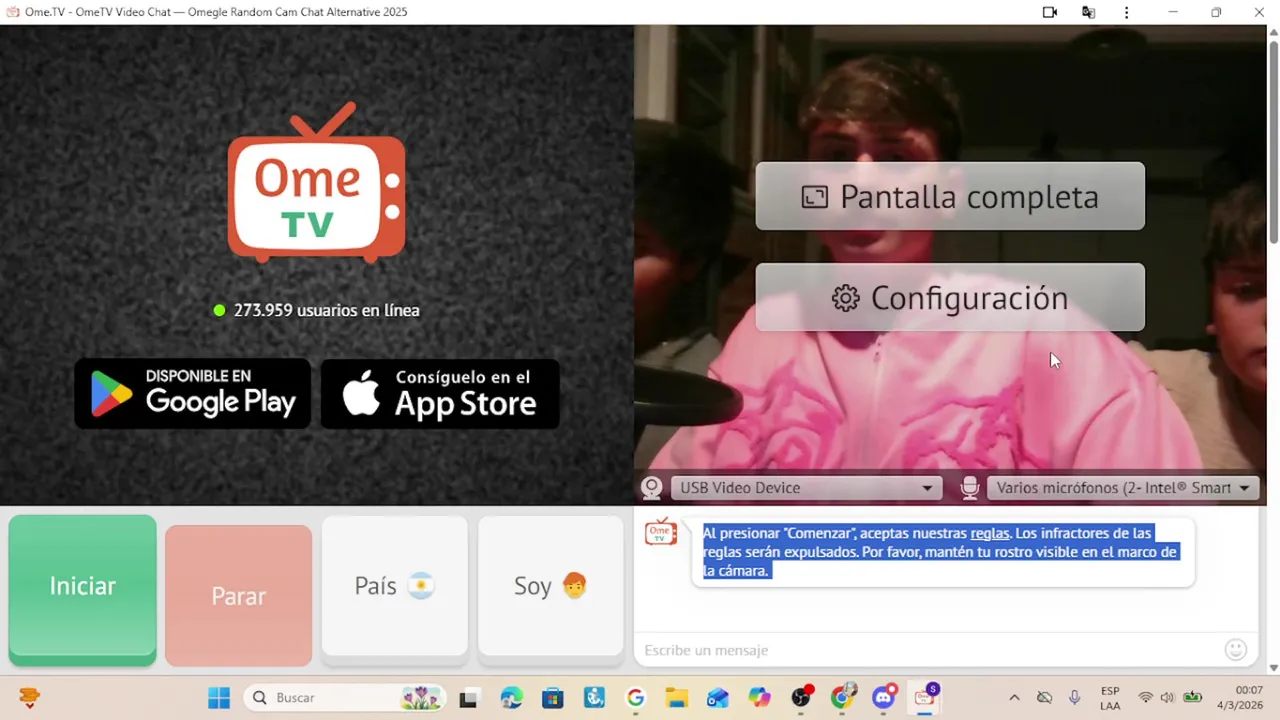
Task: Click the scrollbar up arrow
Action: click(x=1273, y=32)
